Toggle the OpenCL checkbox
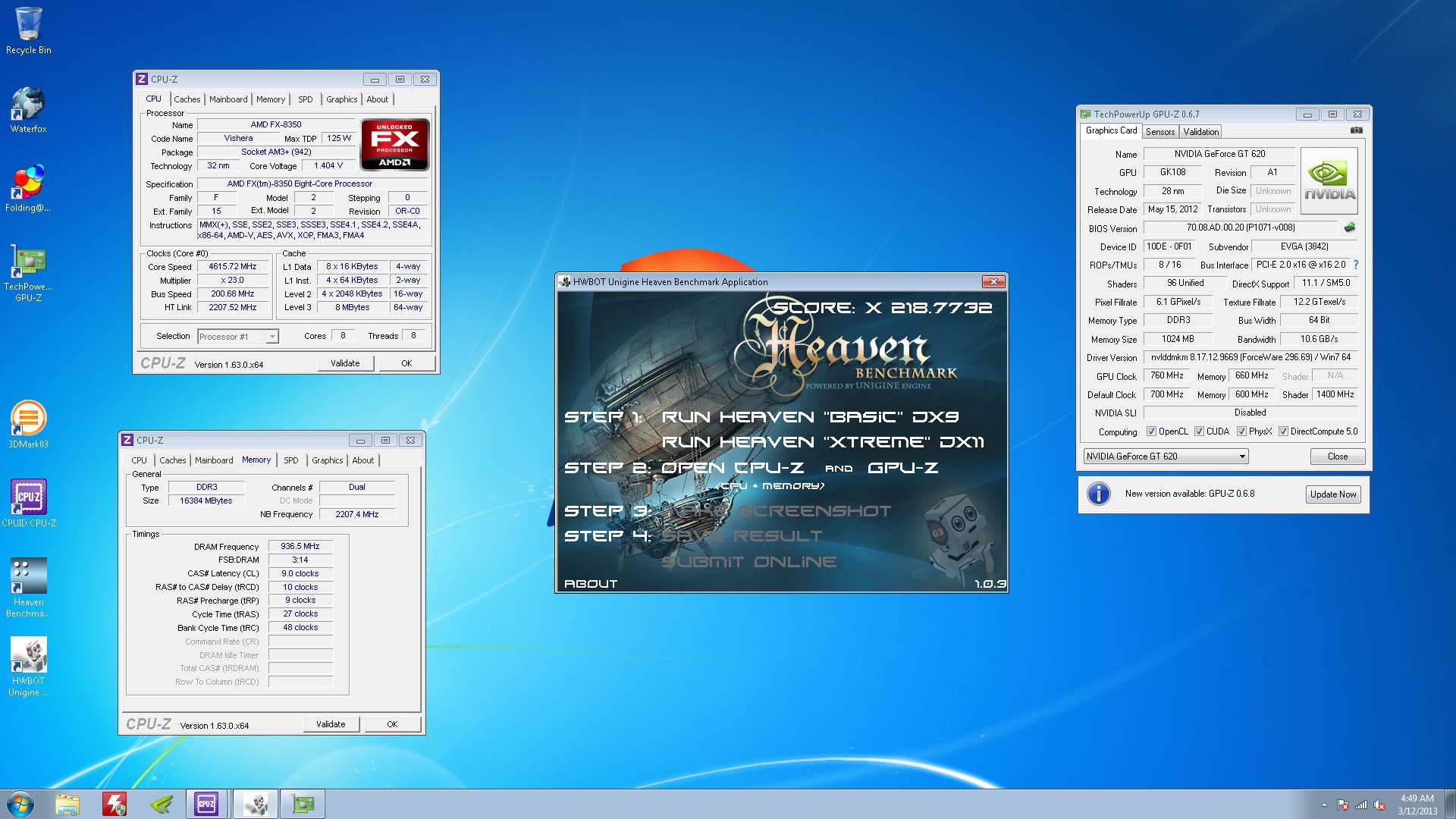Viewport: 1456px width, 819px height. 1151,431
